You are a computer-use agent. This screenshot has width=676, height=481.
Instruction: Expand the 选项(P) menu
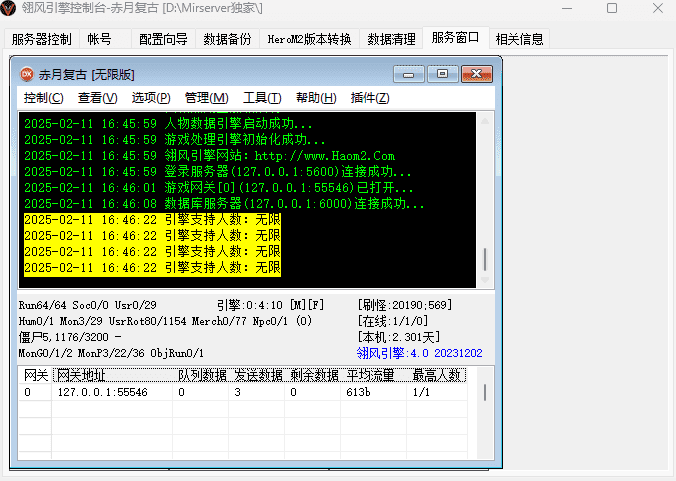pos(151,98)
